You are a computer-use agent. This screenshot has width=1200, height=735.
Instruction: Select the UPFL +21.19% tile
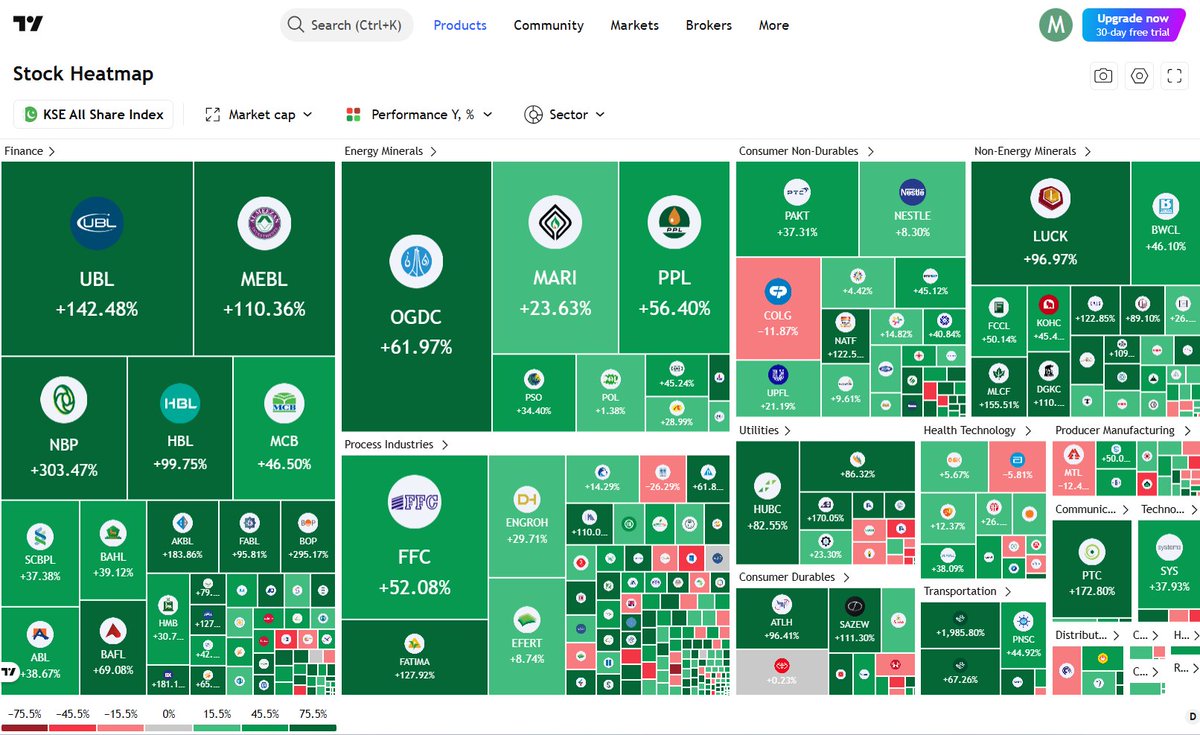pos(777,388)
